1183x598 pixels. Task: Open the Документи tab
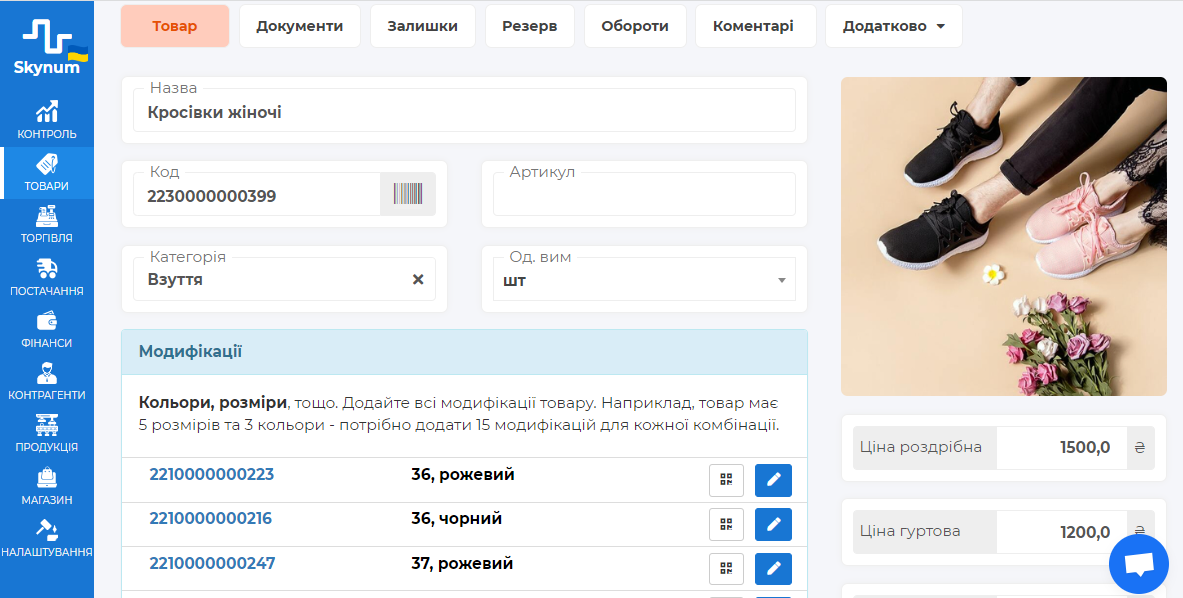[300, 26]
